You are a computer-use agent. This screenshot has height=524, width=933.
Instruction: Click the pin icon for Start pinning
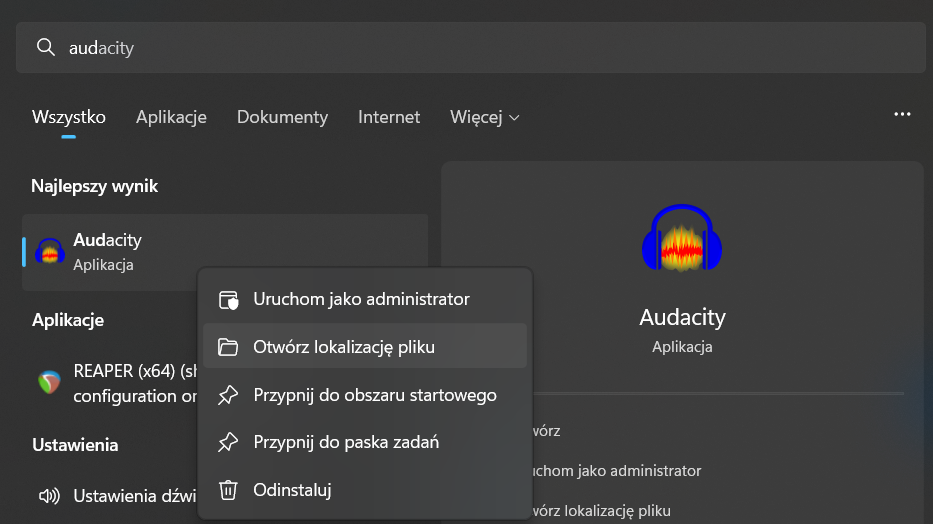pyautogui.click(x=228, y=395)
